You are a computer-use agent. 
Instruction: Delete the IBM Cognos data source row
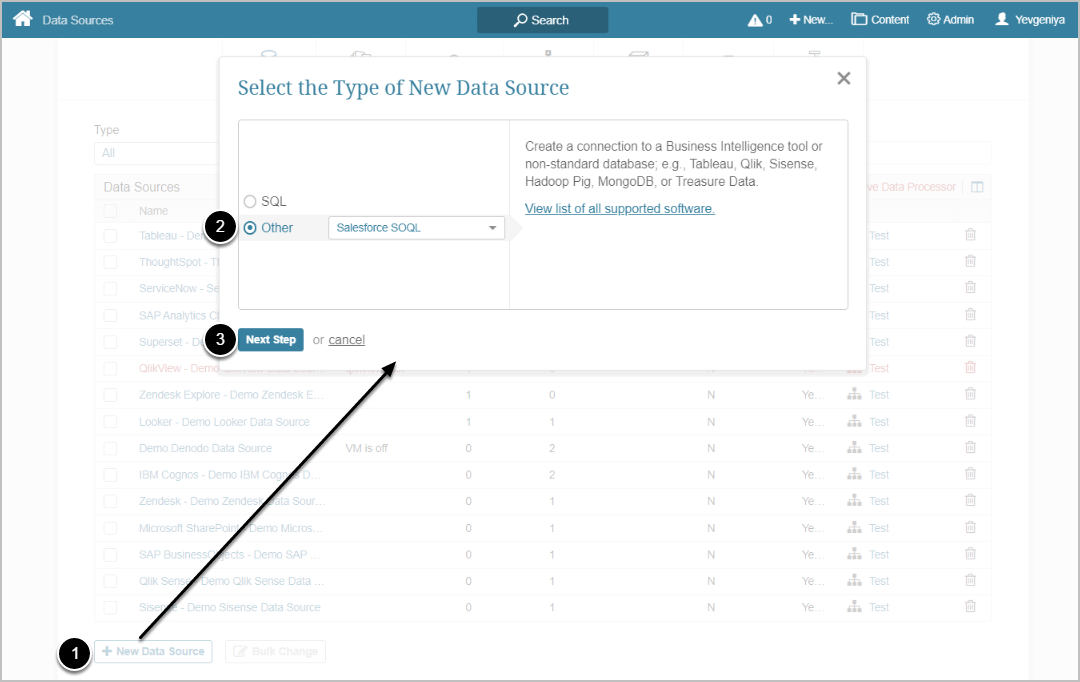tap(970, 474)
